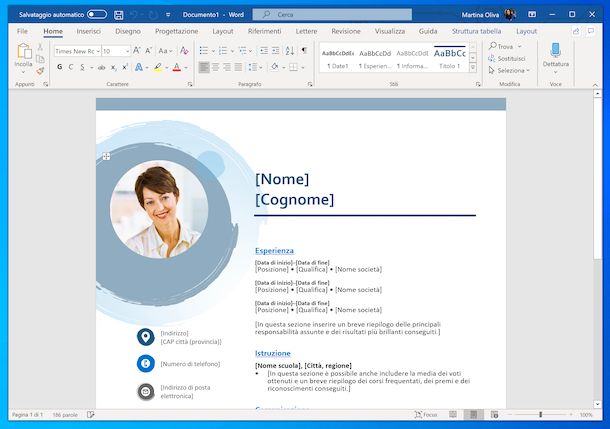610x429 pixels.
Task: Click the Incolla paste button
Action: [23, 58]
